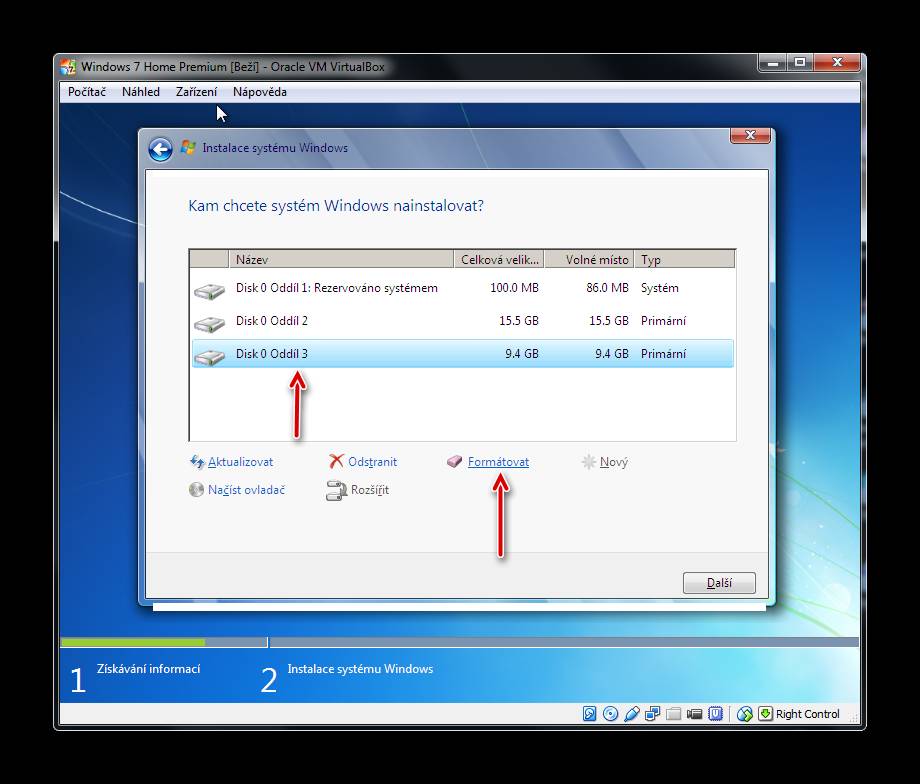Open the Náhled menu
The width and height of the screenshot is (920, 784).
tap(141, 92)
